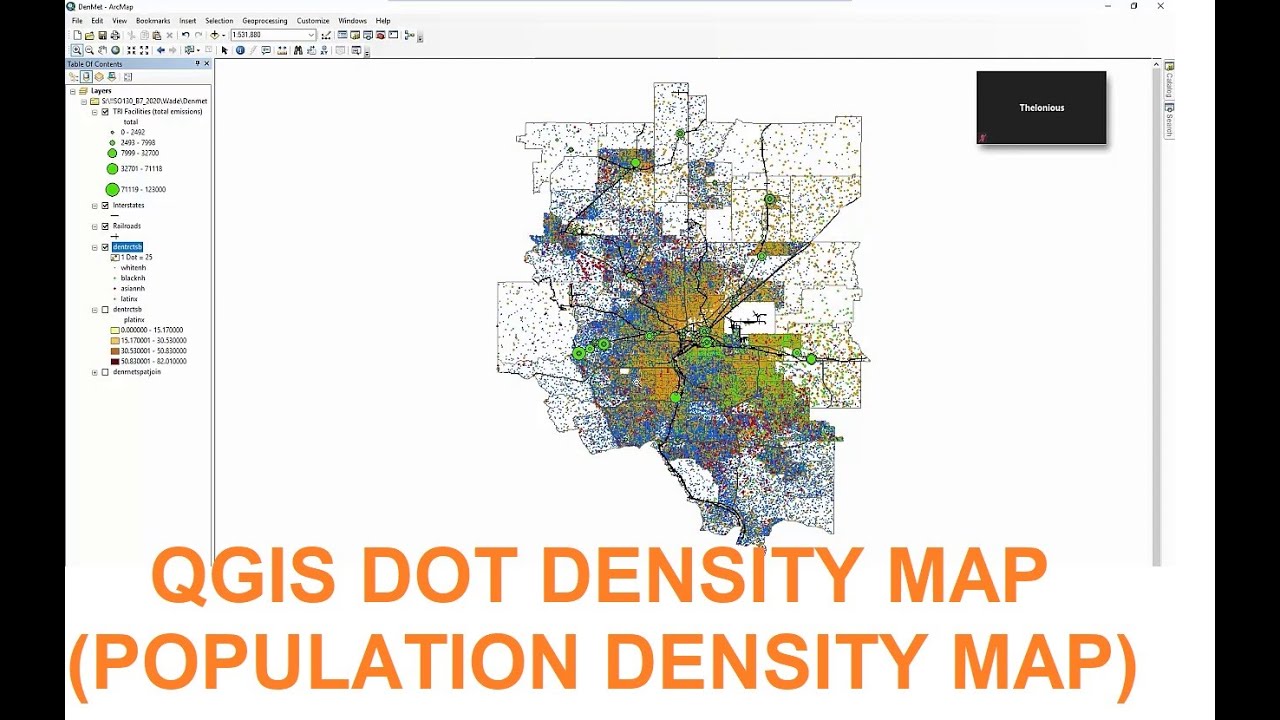Close the Table Of Contents panel
This screenshot has height=720, width=1280.
pos(207,64)
